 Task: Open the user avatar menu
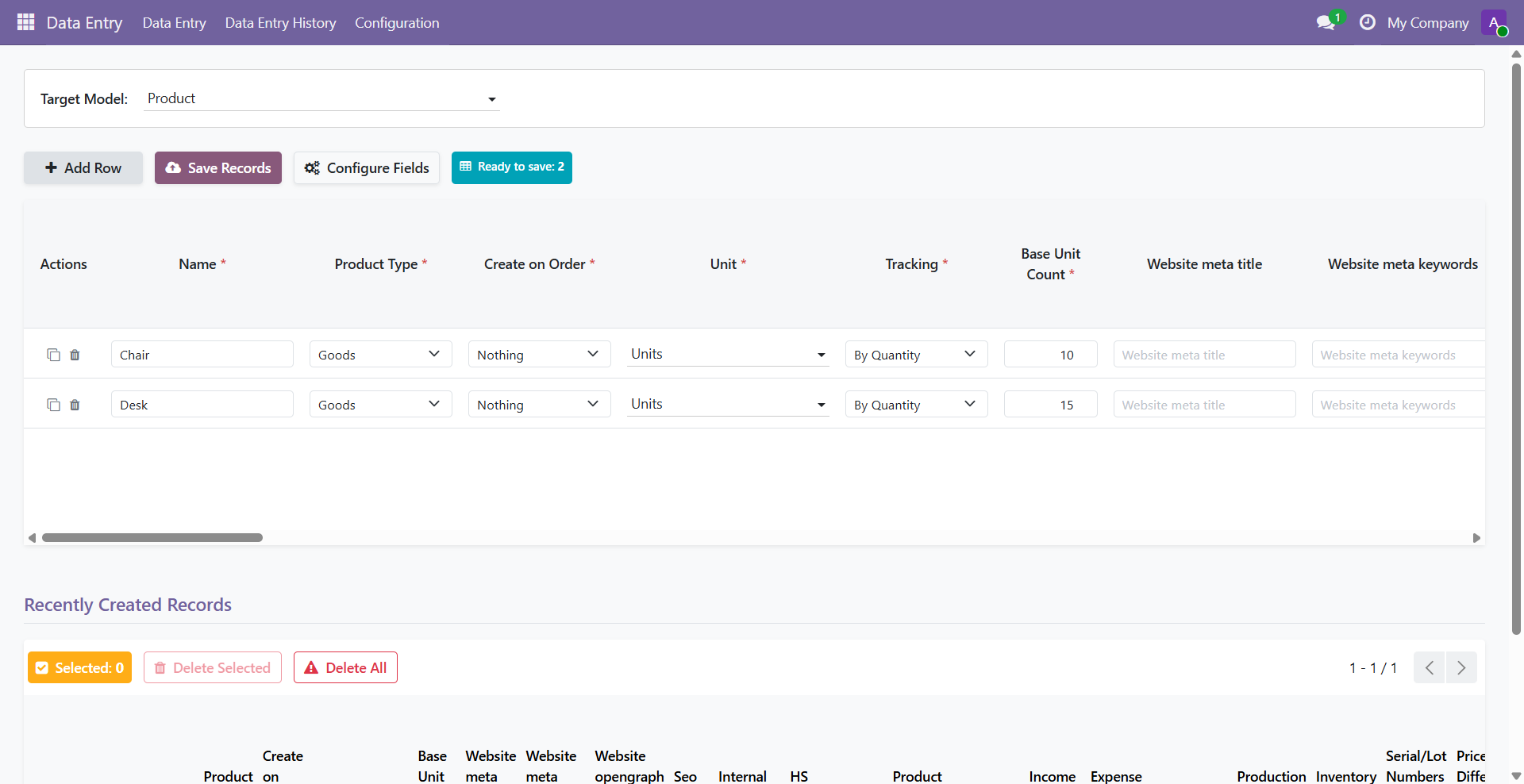(1493, 22)
